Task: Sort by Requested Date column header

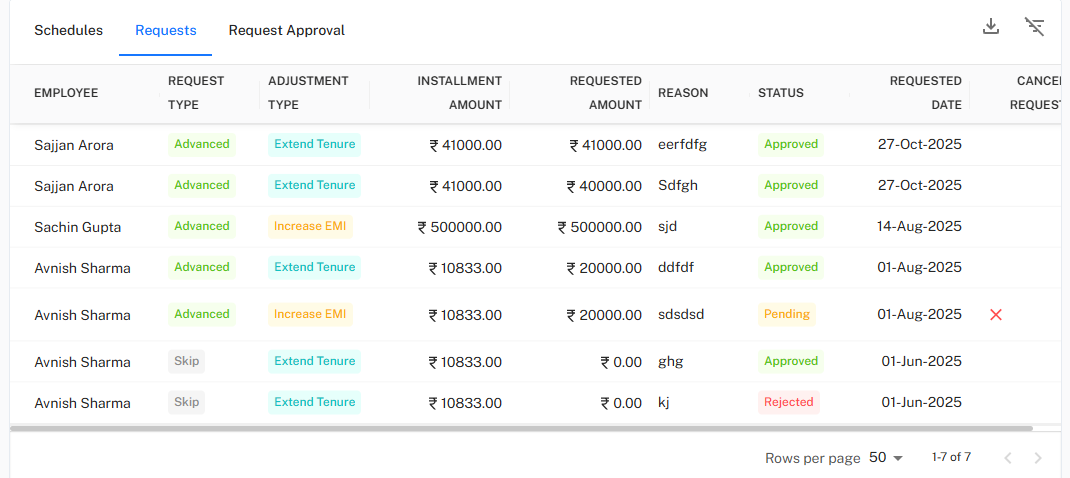Action: (925, 93)
